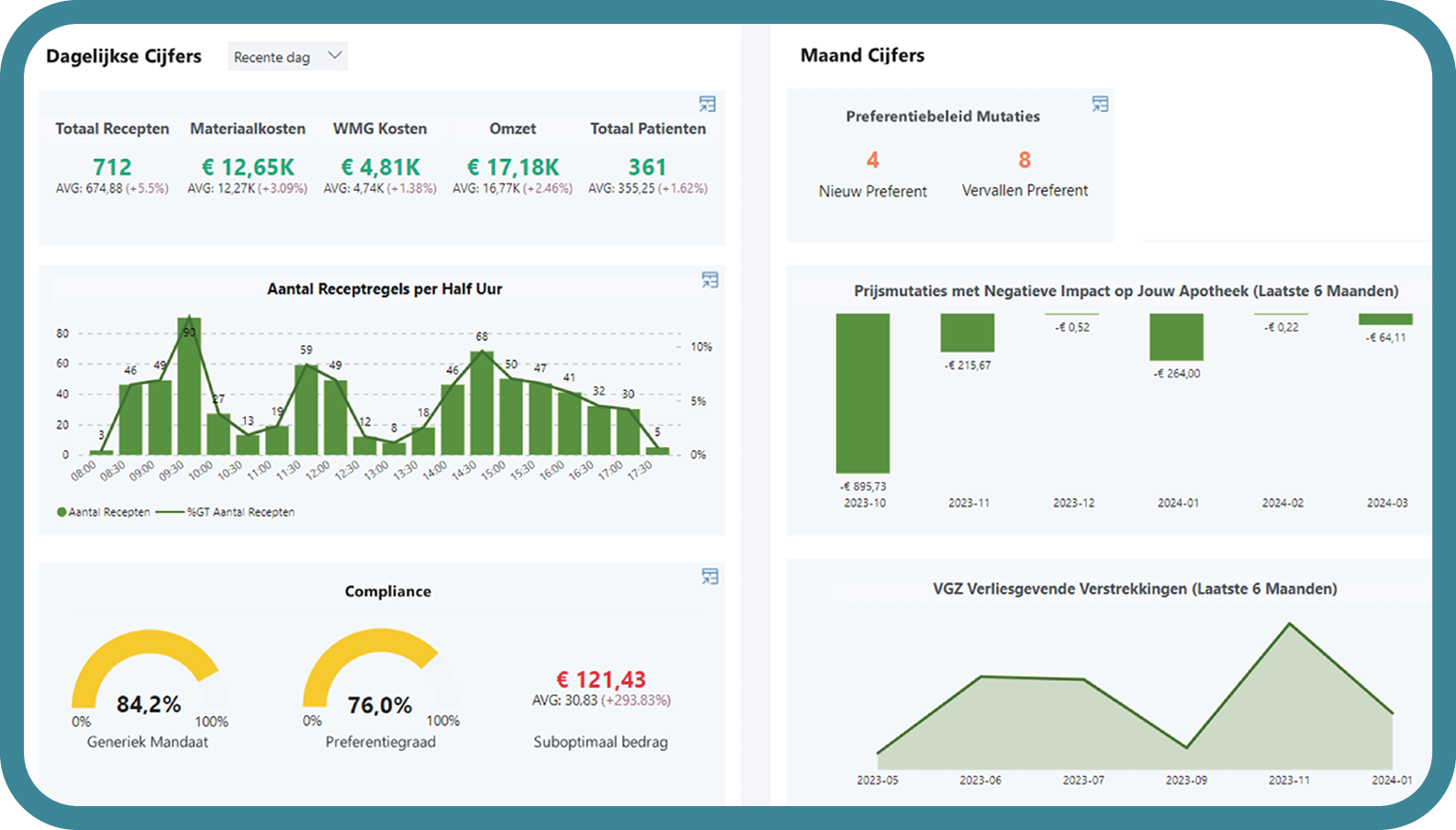Select the 09:30 bar with value 90

(x=189, y=386)
